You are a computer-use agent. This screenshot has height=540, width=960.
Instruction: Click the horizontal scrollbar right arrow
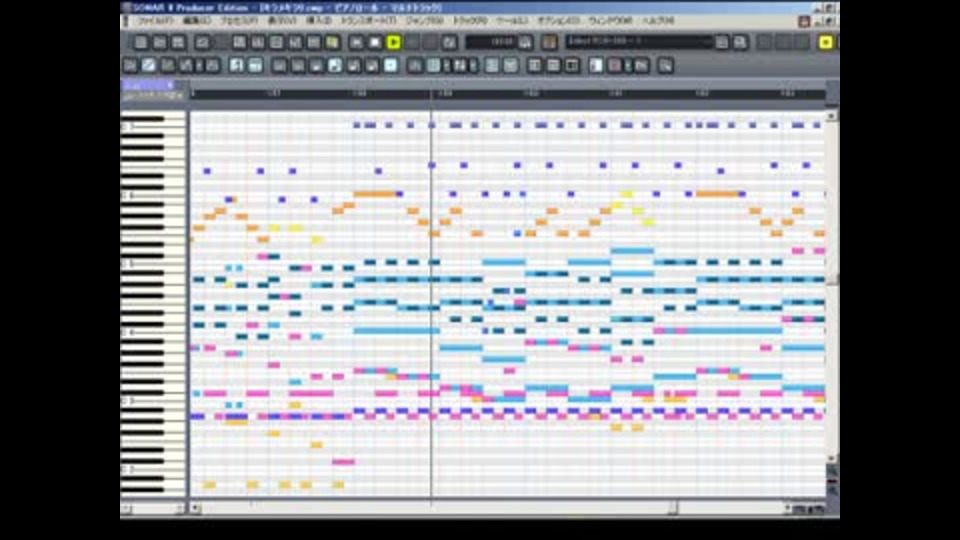pyautogui.click(x=787, y=508)
